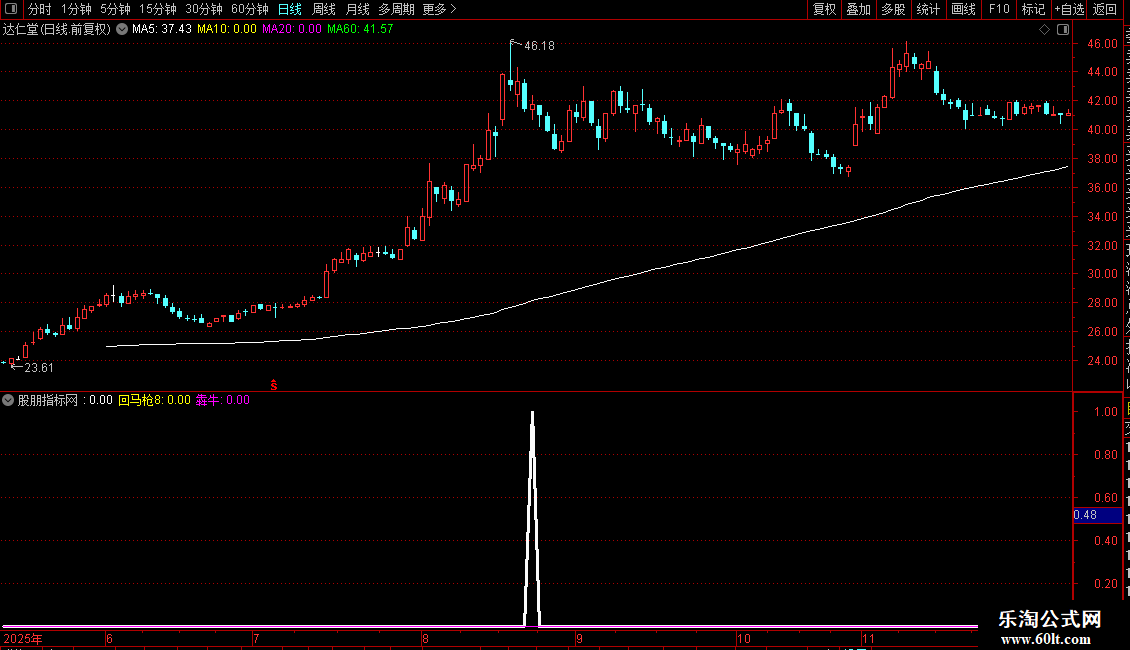This screenshot has height=650, width=1130.
Task: Switch to the 分时 view
Action: (40, 9)
